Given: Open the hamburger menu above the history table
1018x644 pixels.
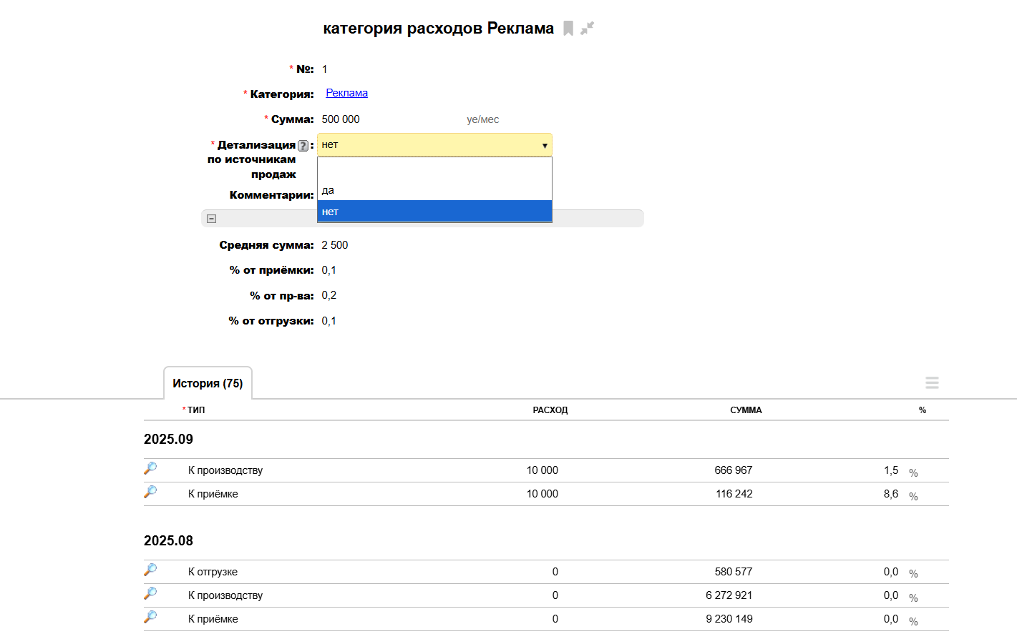Looking at the screenshot, I should [x=932, y=383].
